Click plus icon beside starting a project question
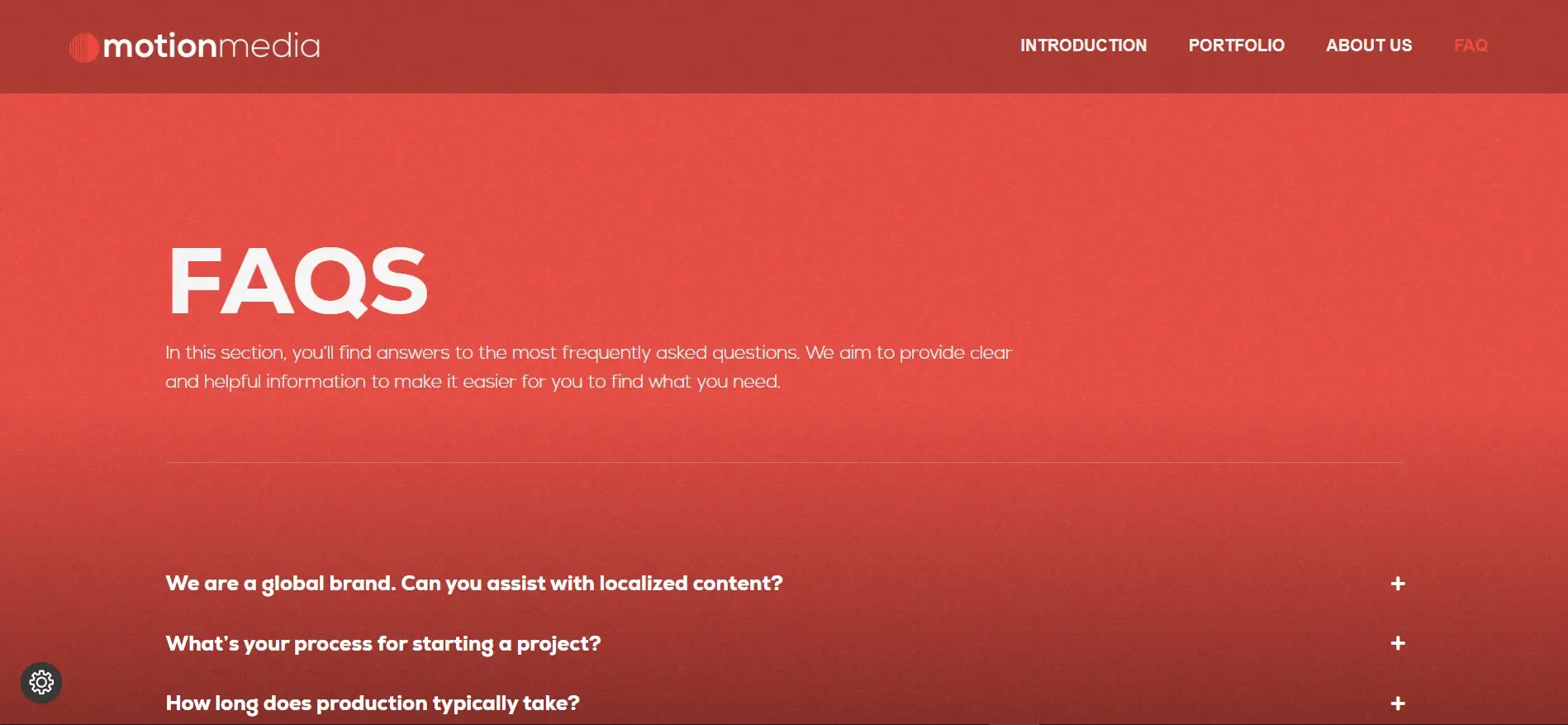This screenshot has height=725, width=1568. click(1398, 643)
